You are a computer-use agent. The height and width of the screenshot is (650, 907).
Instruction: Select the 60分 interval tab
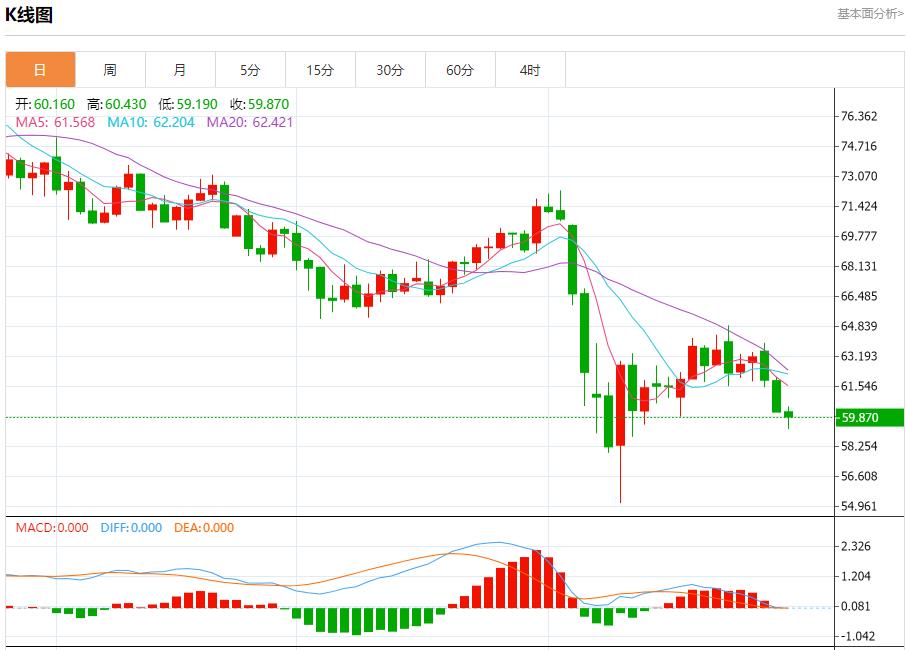point(460,70)
